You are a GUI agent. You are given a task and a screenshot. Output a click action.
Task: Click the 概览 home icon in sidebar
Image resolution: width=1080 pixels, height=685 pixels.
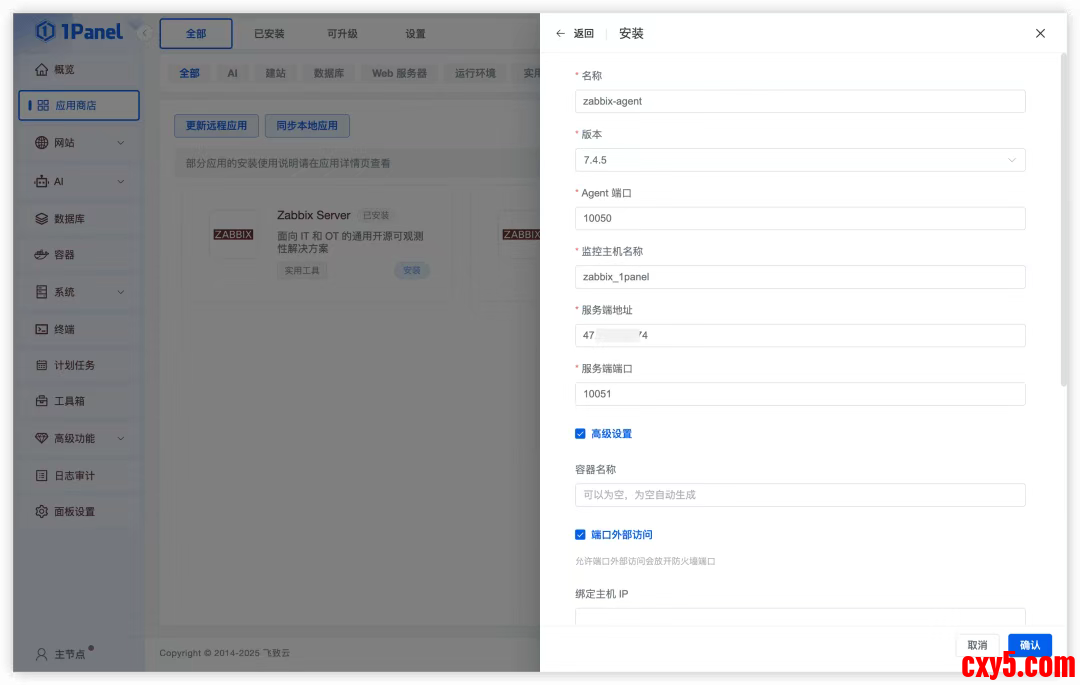click(x=41, y=70)
